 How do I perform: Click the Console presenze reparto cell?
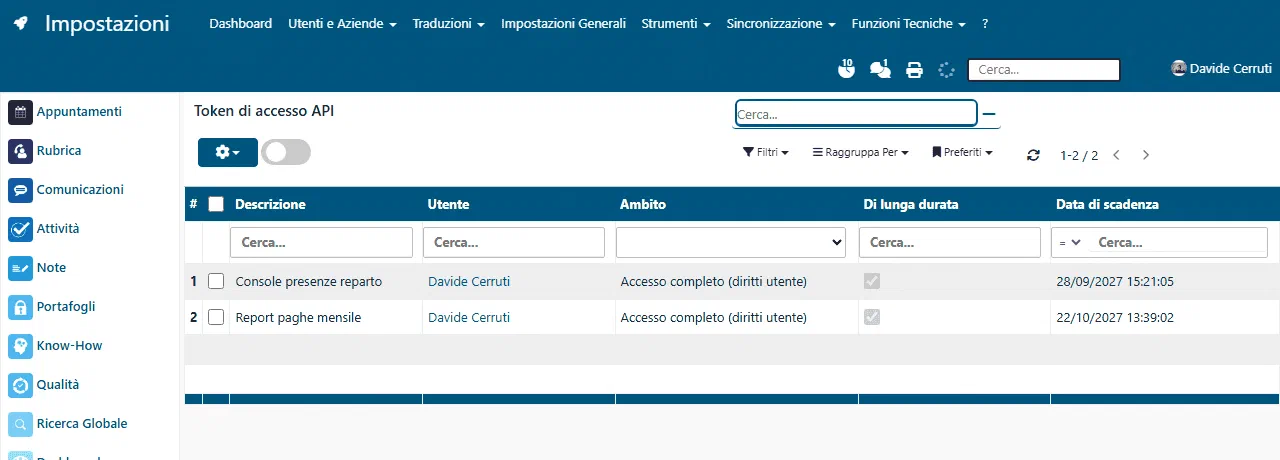point(326,282)
